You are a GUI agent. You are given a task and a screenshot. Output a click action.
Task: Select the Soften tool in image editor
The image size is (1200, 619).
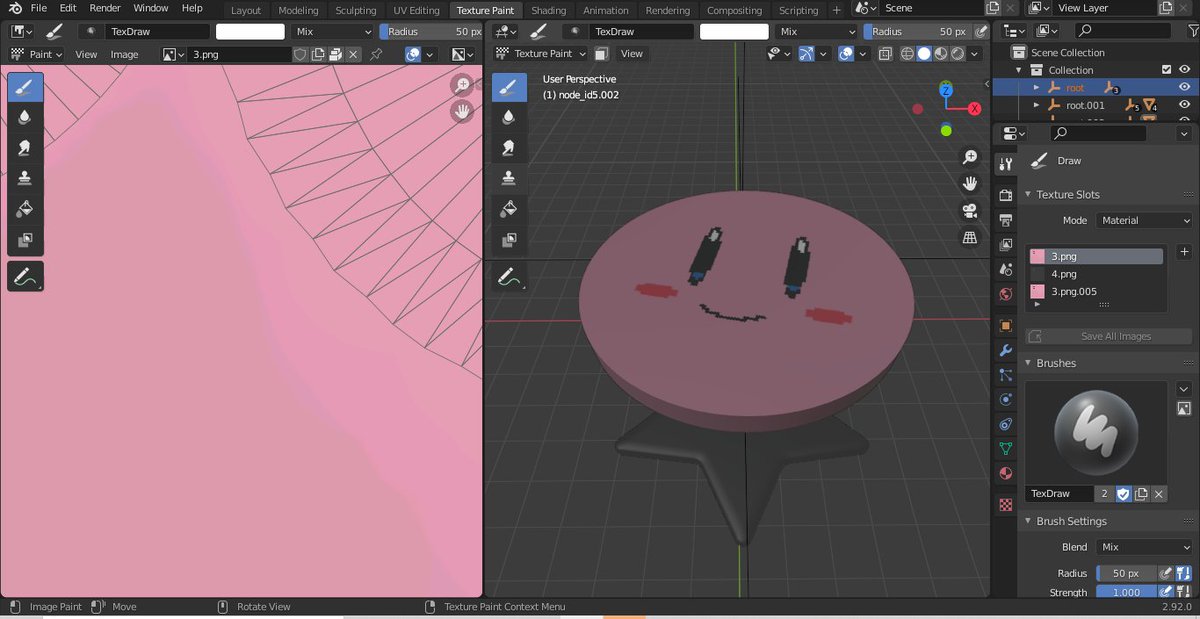click(x=25, y=117)
